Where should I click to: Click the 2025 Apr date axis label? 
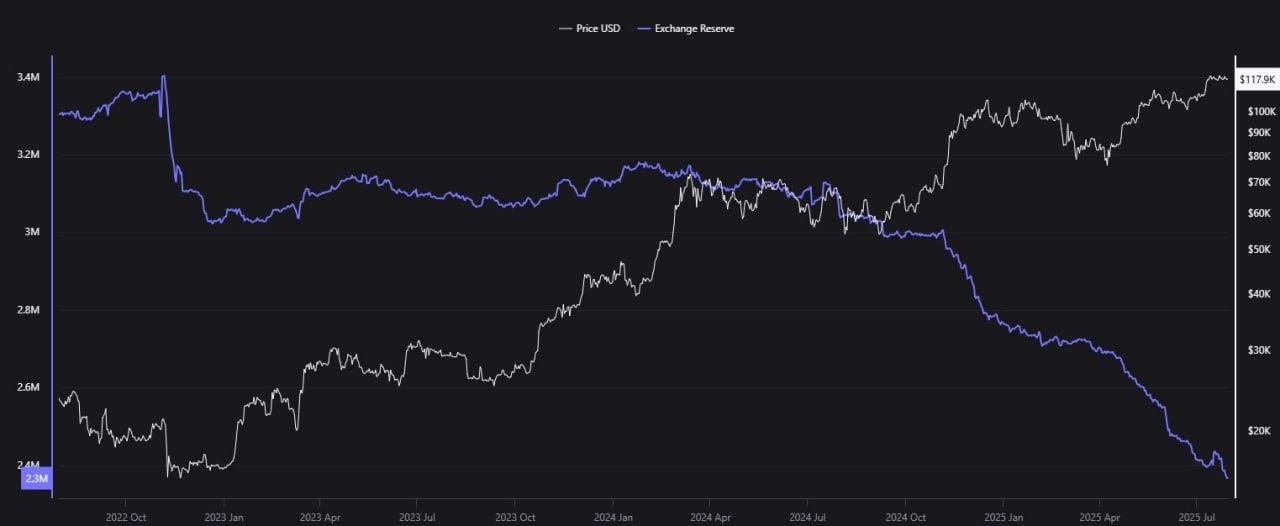(x=1099, y=516)
